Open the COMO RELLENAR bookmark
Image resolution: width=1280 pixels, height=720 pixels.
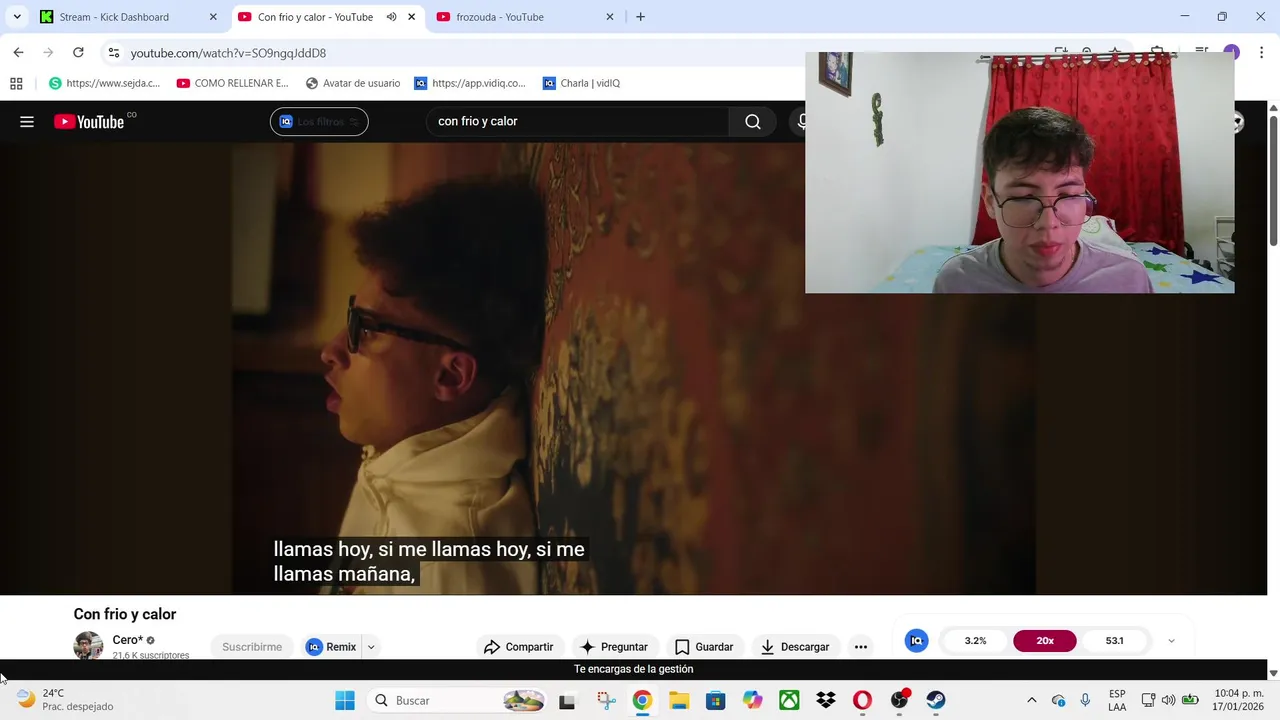coord(232,83)
